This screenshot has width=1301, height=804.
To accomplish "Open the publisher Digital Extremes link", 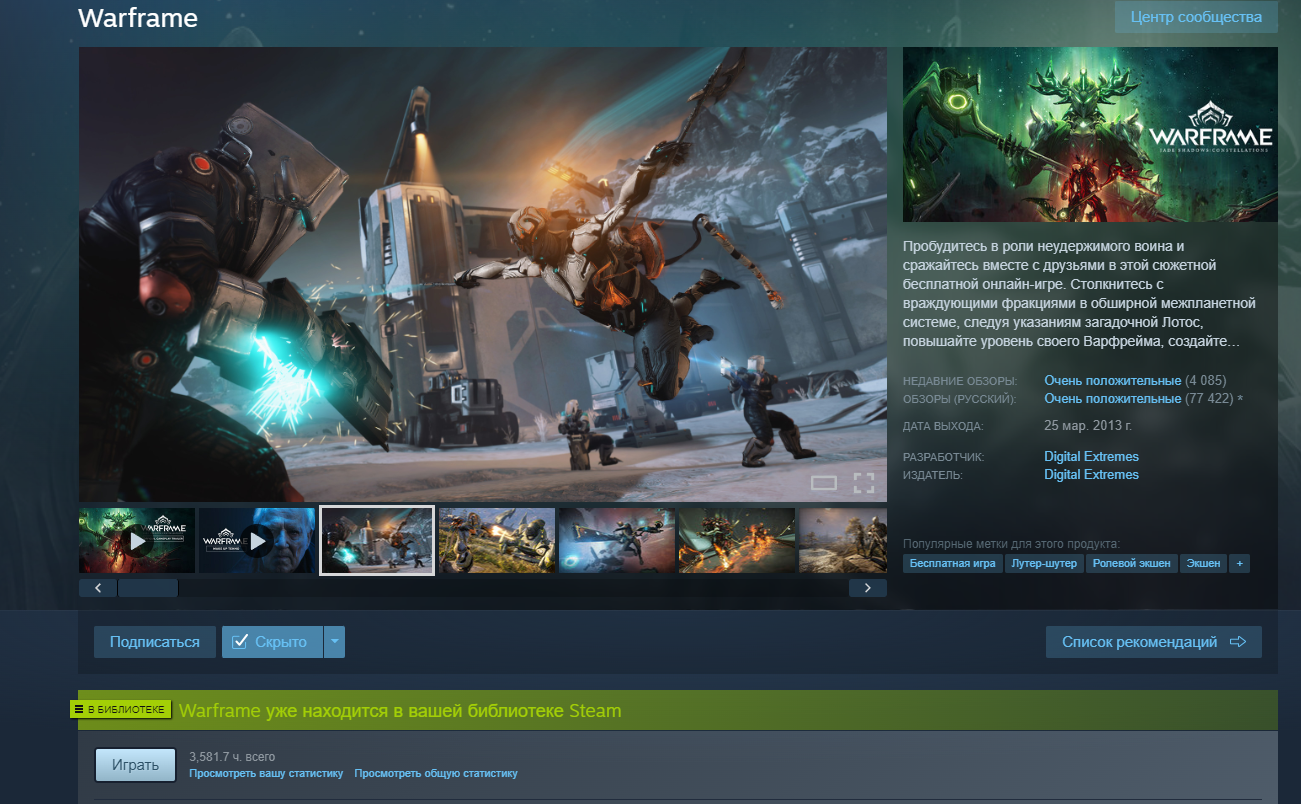I will click(1092, 475).
